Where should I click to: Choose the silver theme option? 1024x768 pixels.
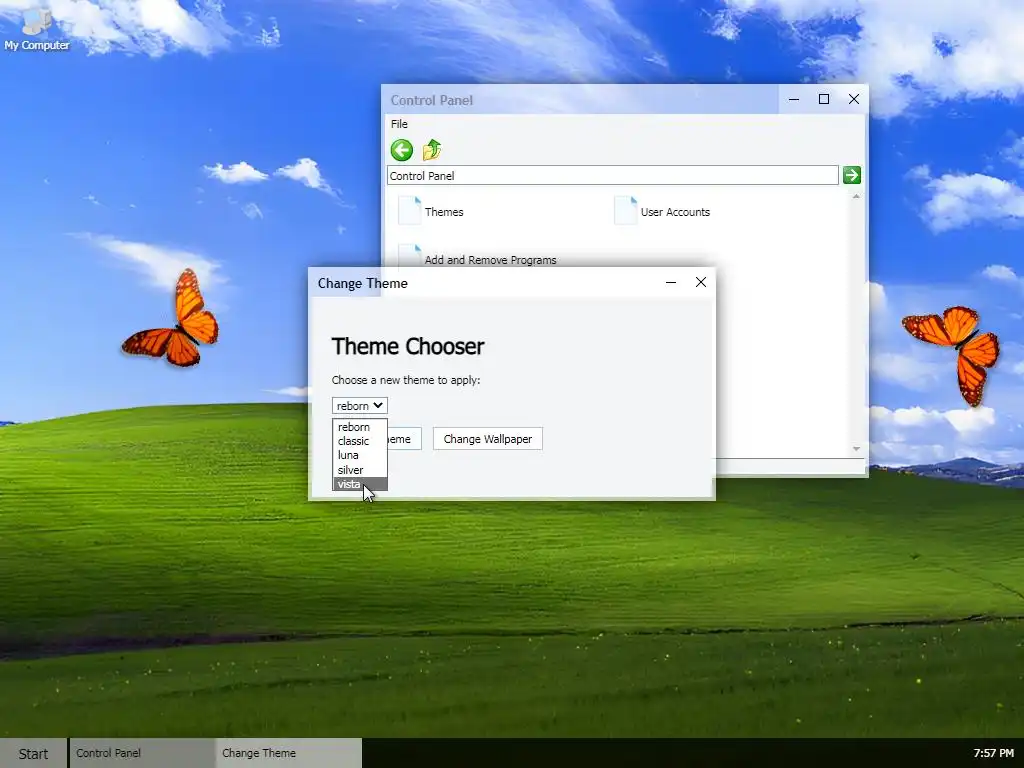click(x=360, y=470)
